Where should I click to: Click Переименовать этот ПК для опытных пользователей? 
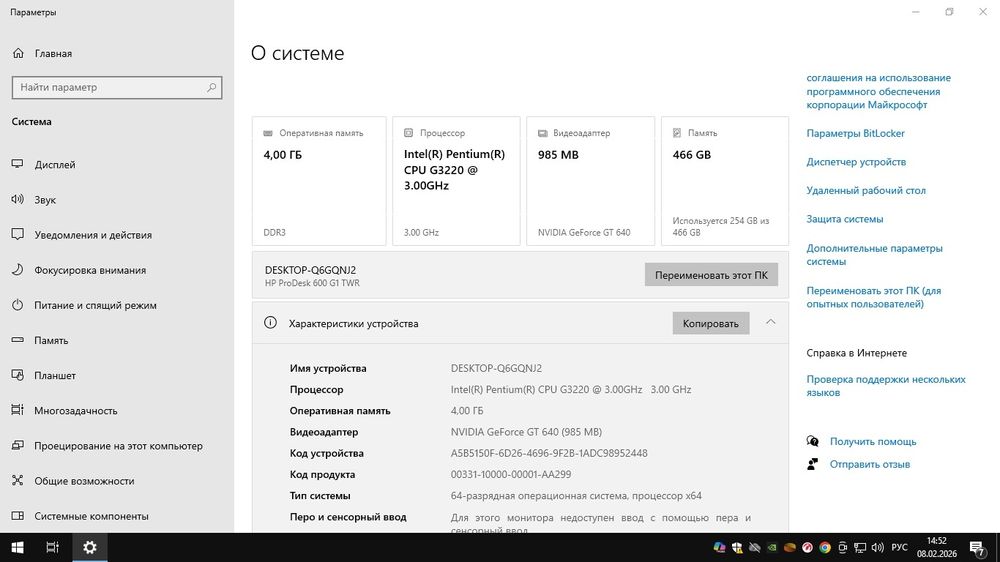(x=873, y=297)
